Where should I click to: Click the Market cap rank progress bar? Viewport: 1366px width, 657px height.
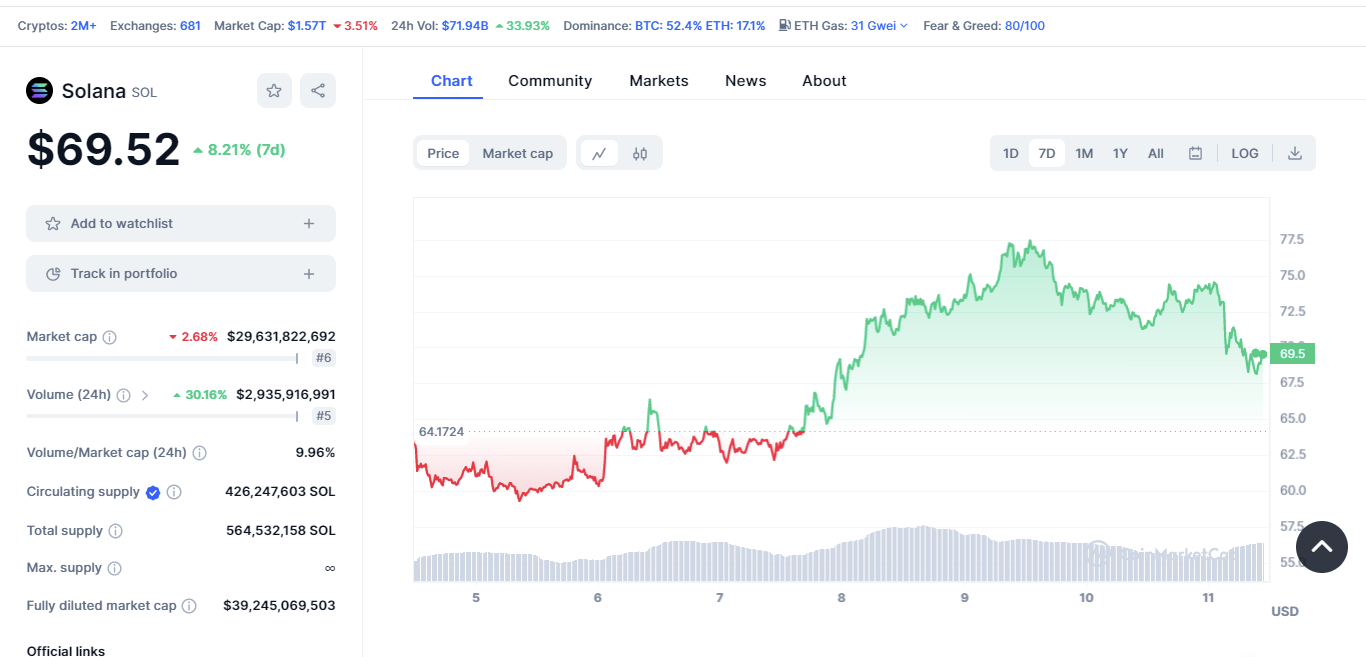point(162,358)
